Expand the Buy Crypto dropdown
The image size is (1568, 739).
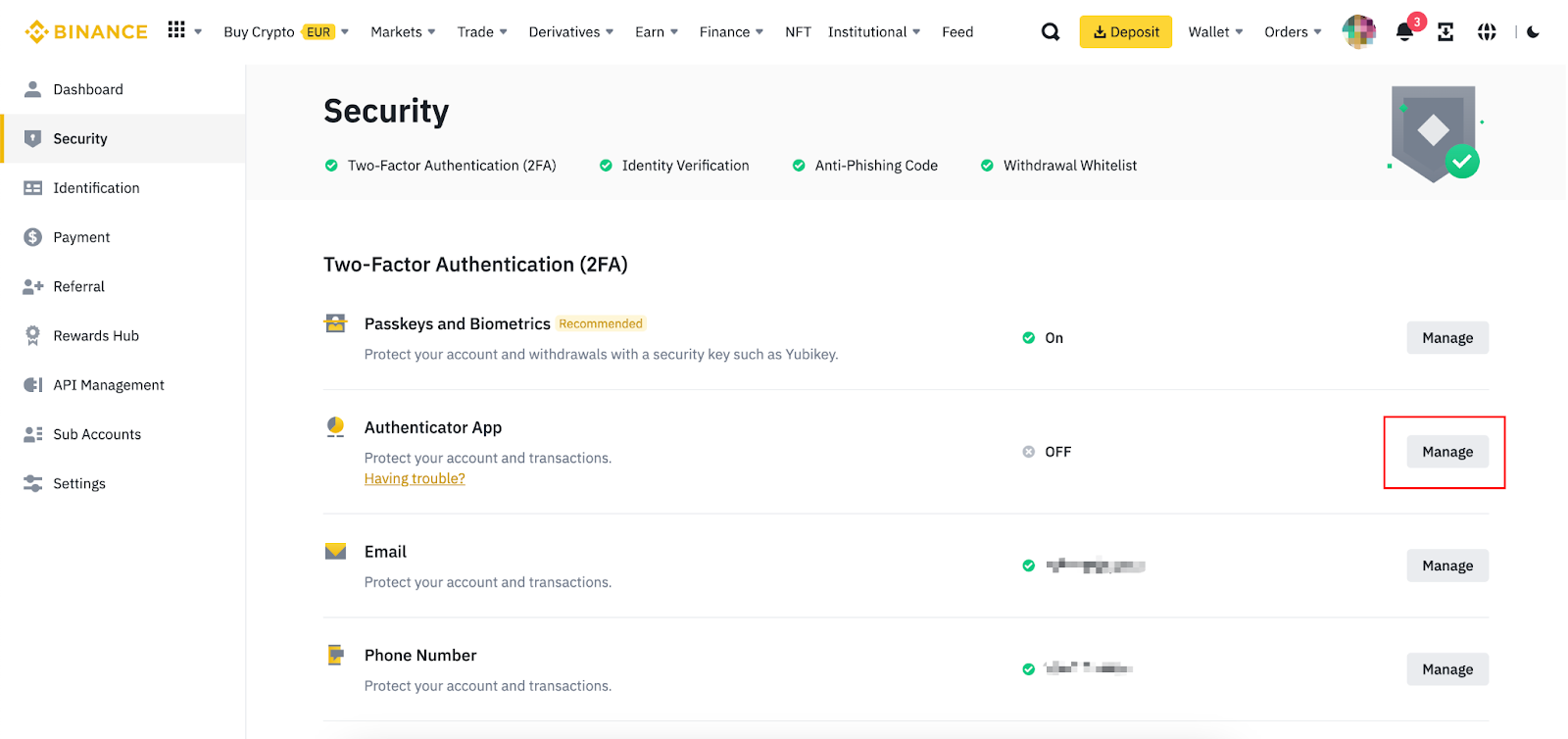[x=285, y=32]
